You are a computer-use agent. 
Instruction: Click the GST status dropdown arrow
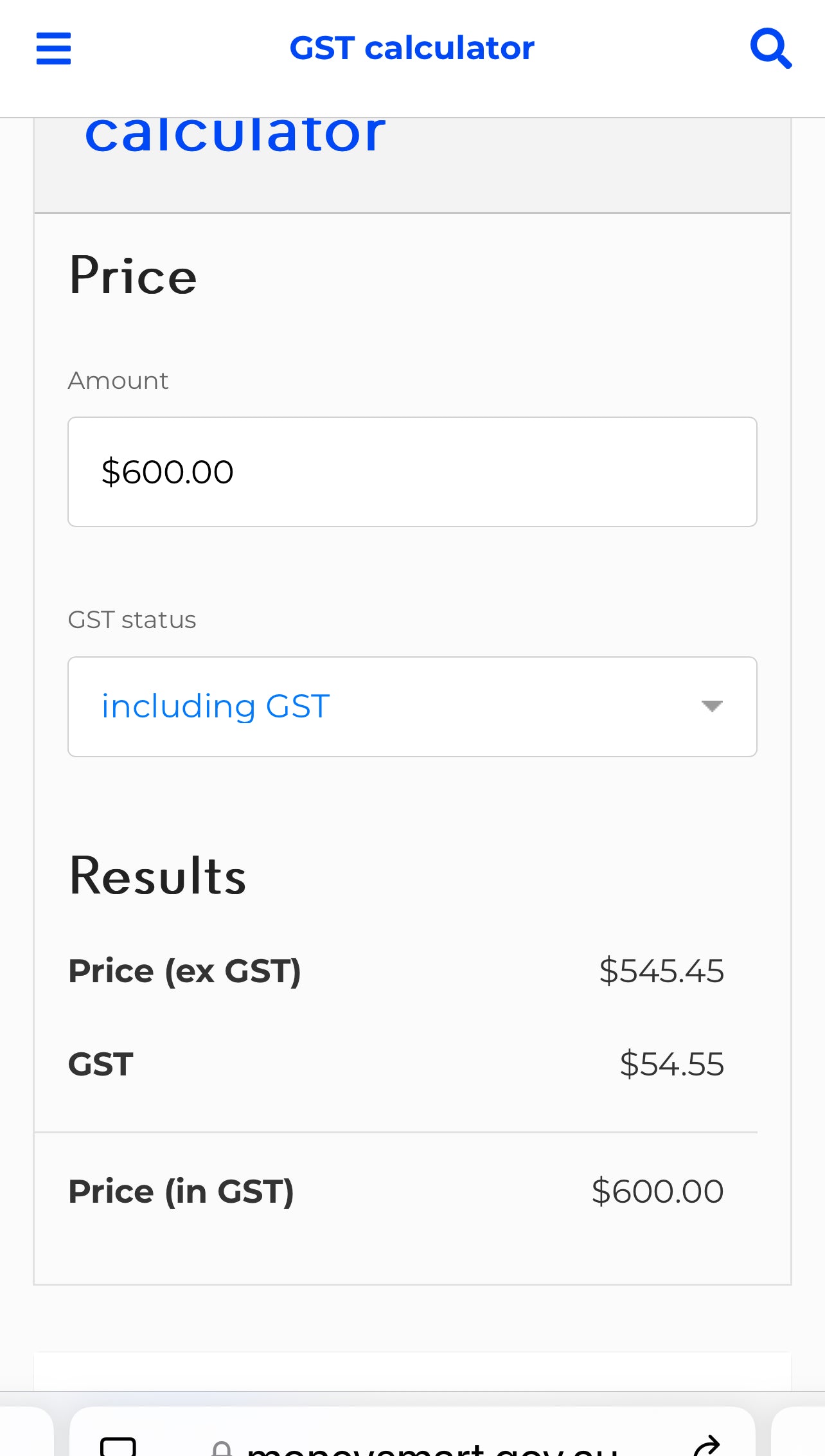coord(712,706)
